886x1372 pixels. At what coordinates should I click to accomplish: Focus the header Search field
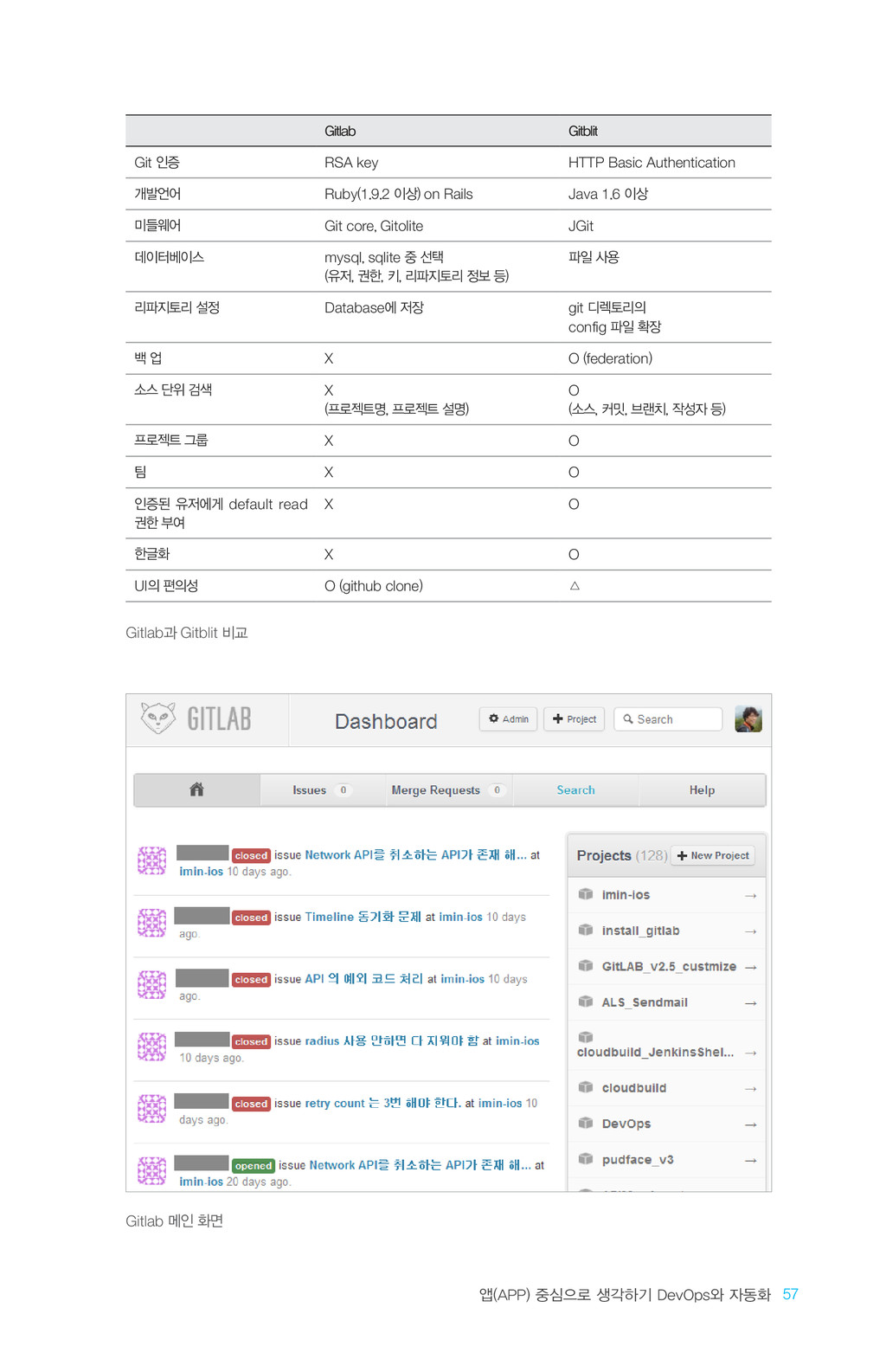click(x=668, y=719)
